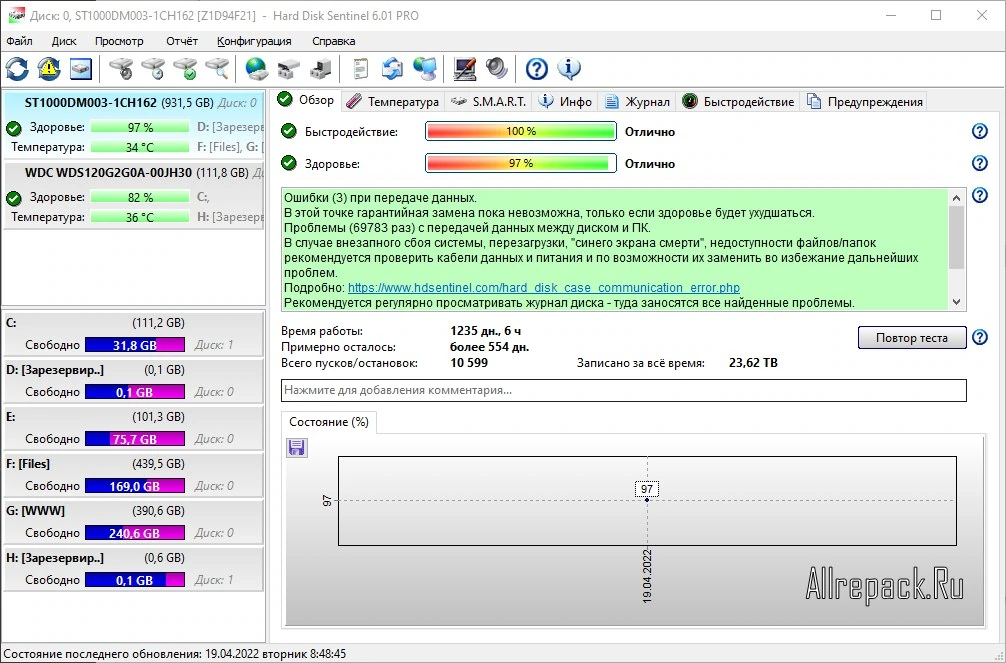Click the disk with magnifier icon
The width and height of the screenshot is (1006, 663).
point(217,69)
